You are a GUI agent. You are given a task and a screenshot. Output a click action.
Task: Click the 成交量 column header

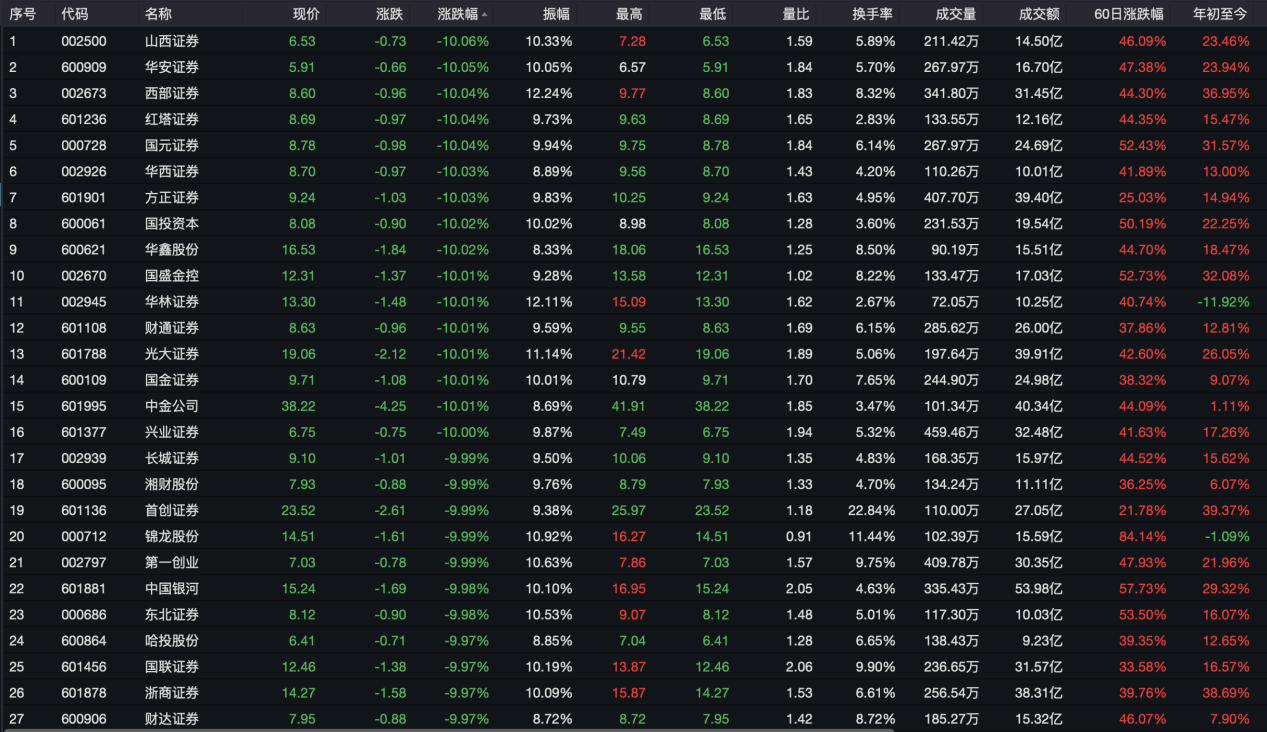(x=956, y=14)
